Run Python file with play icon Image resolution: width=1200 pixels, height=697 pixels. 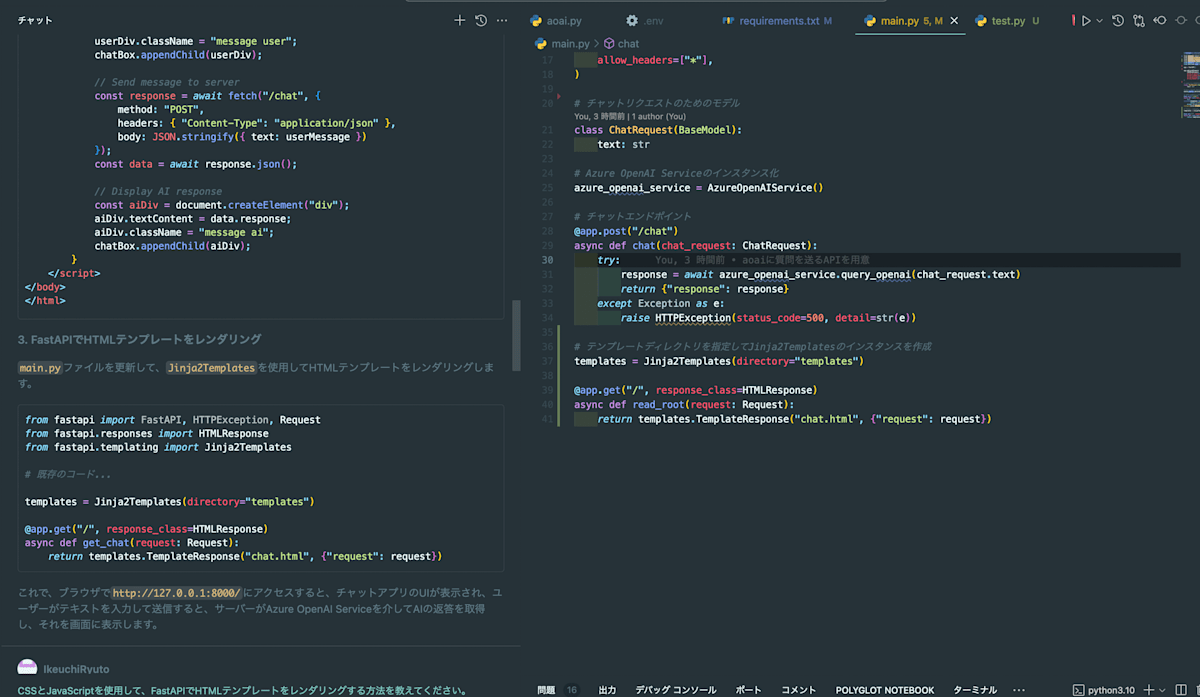[1085, 20]
